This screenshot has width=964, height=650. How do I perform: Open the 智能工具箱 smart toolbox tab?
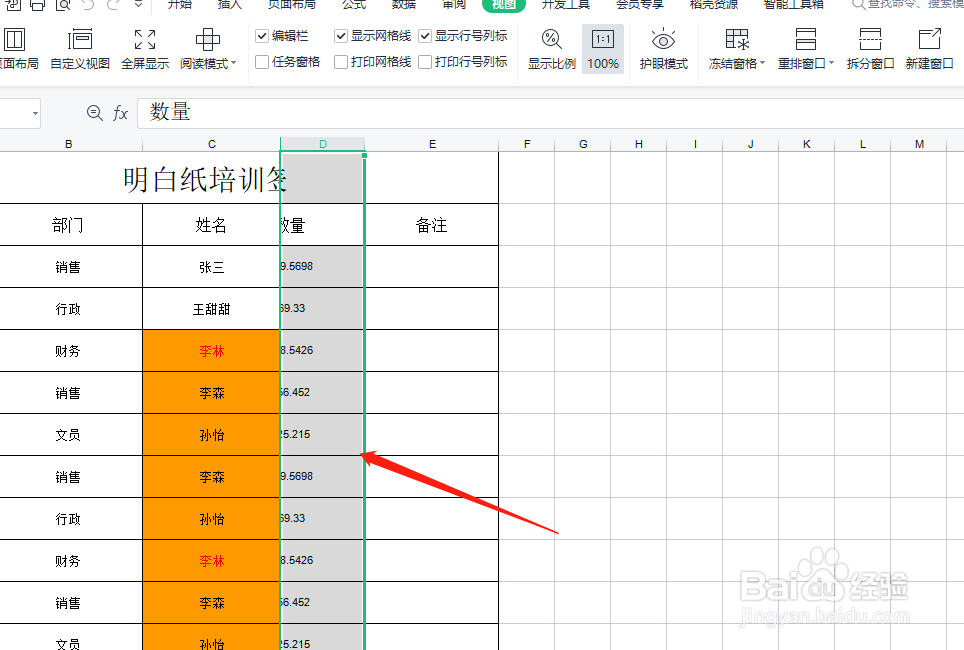coord(793,5)
